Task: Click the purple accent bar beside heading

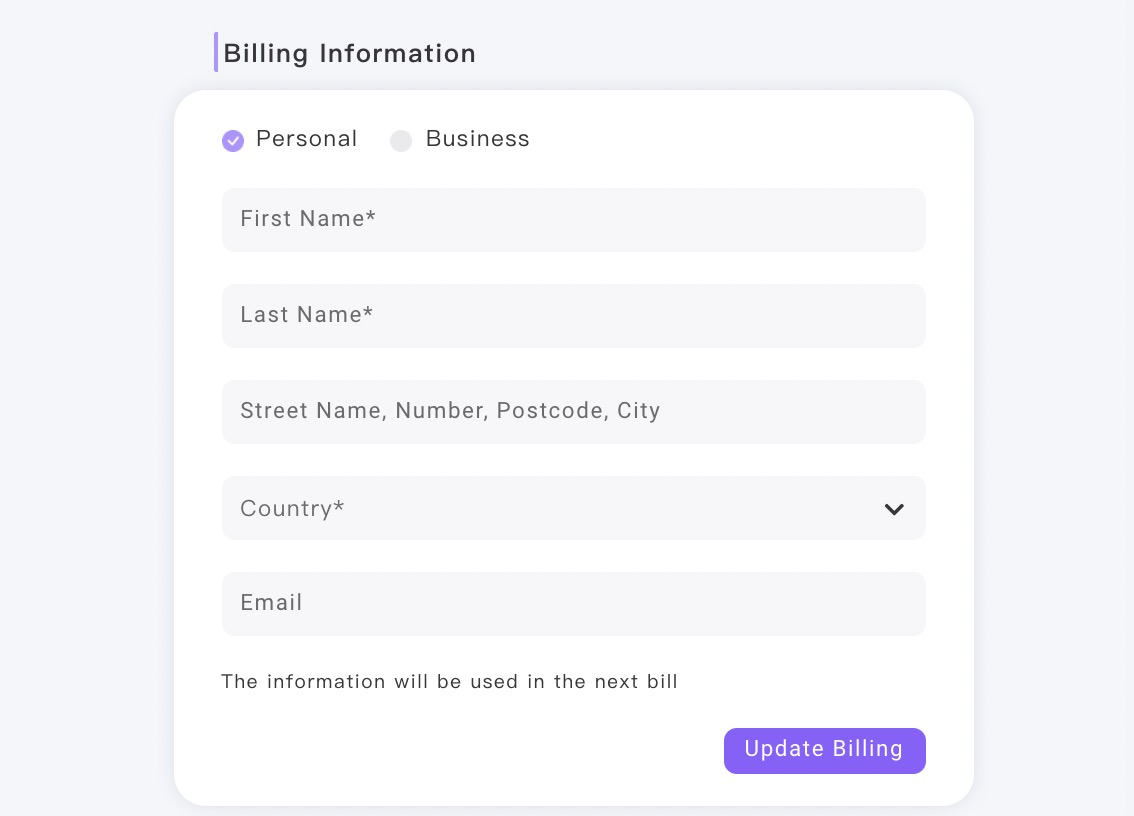Action: pyautogui.click(x=216, y=52)
